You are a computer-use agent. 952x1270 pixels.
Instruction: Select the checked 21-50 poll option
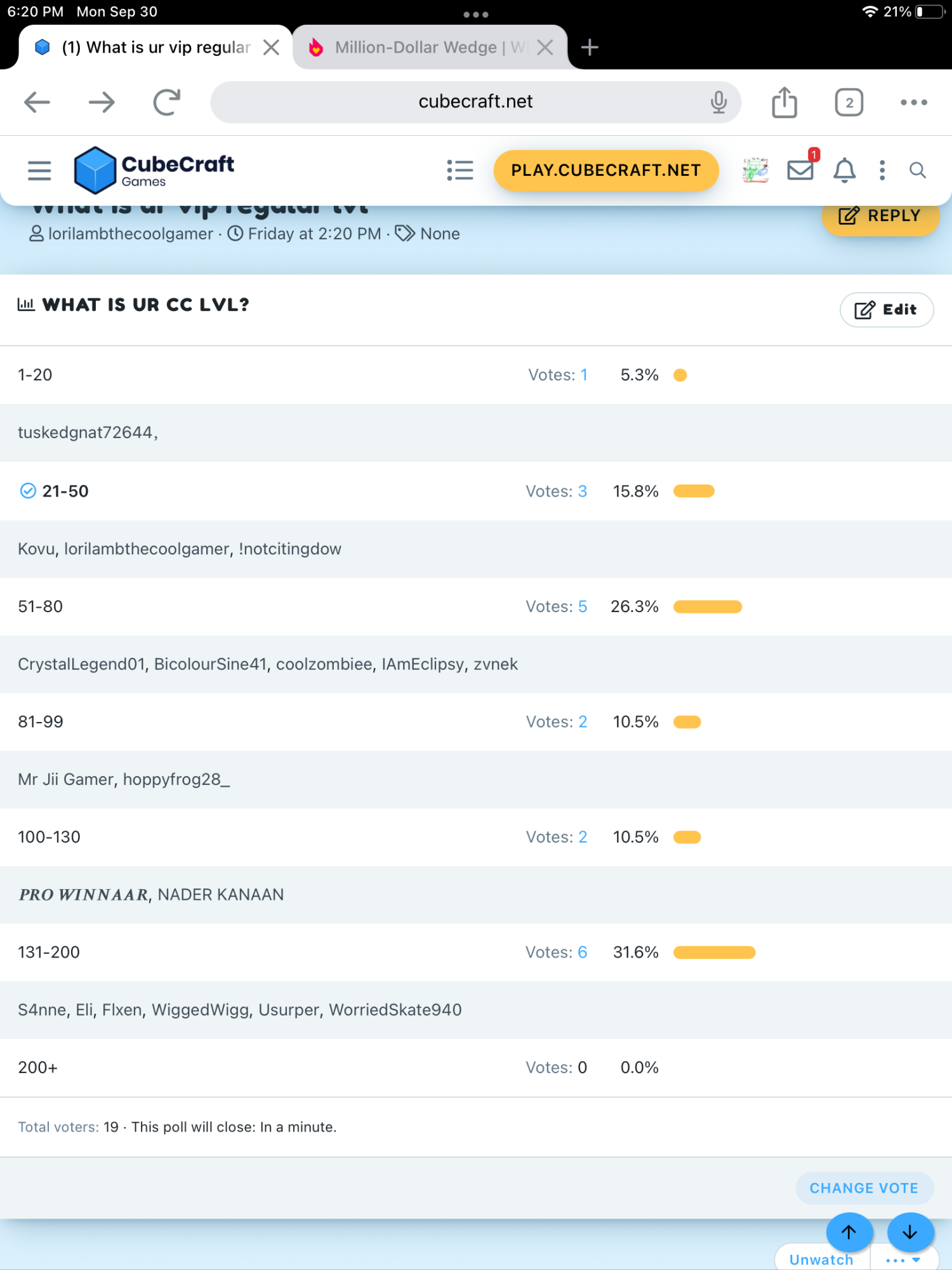pos(54,491)
